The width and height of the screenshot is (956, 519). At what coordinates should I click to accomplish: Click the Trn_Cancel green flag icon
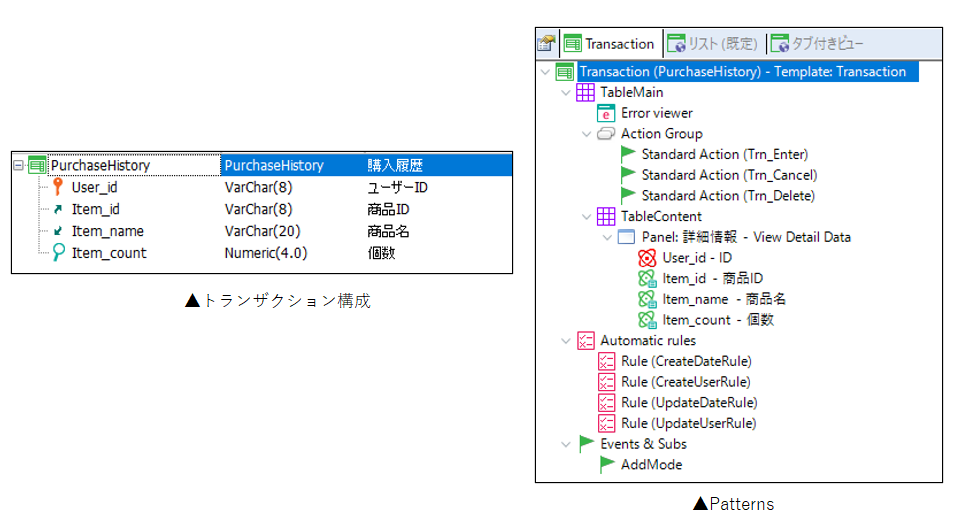(x=627, y=175)
